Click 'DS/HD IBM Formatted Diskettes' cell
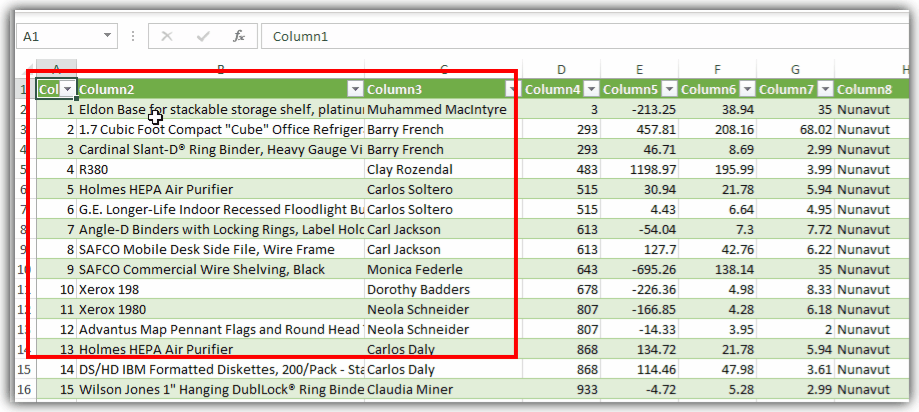The height and width of the screenshot is (412, 919). (220, 370)
